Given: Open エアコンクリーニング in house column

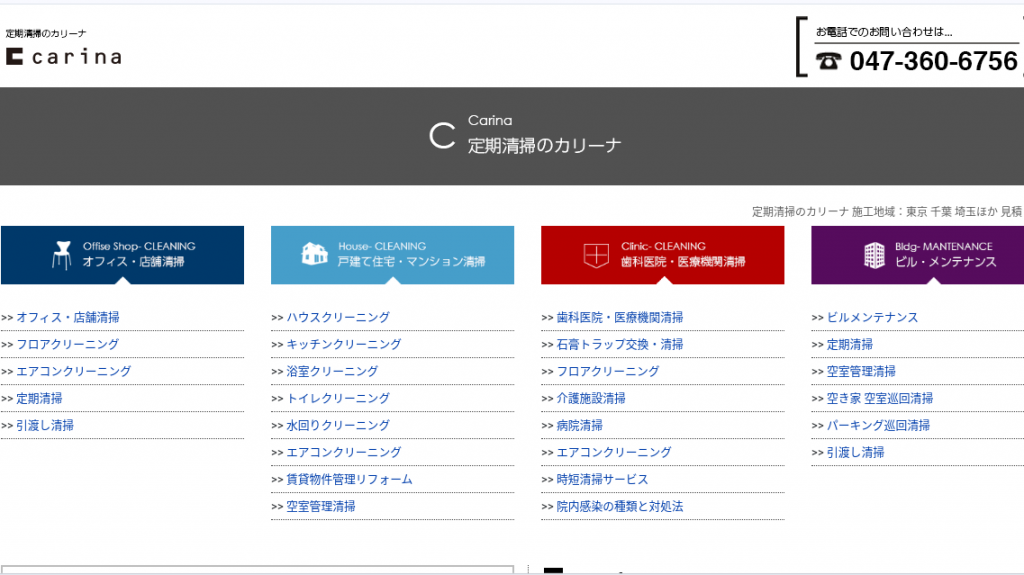Looking at the screenshot, I should click(344, 452).
